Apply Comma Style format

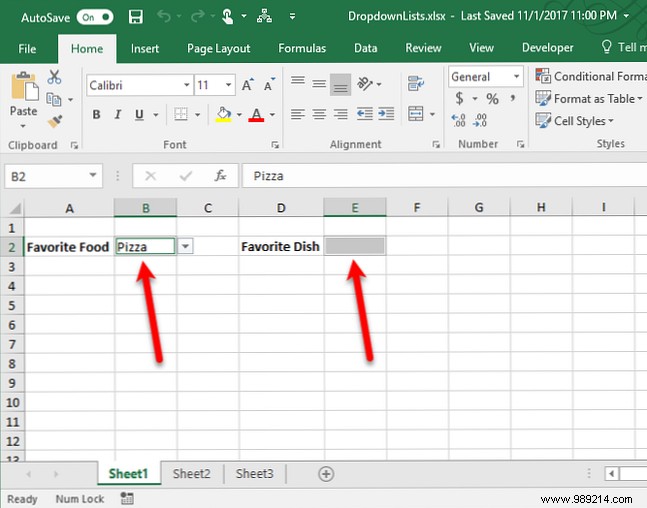(x=513, y=98)
